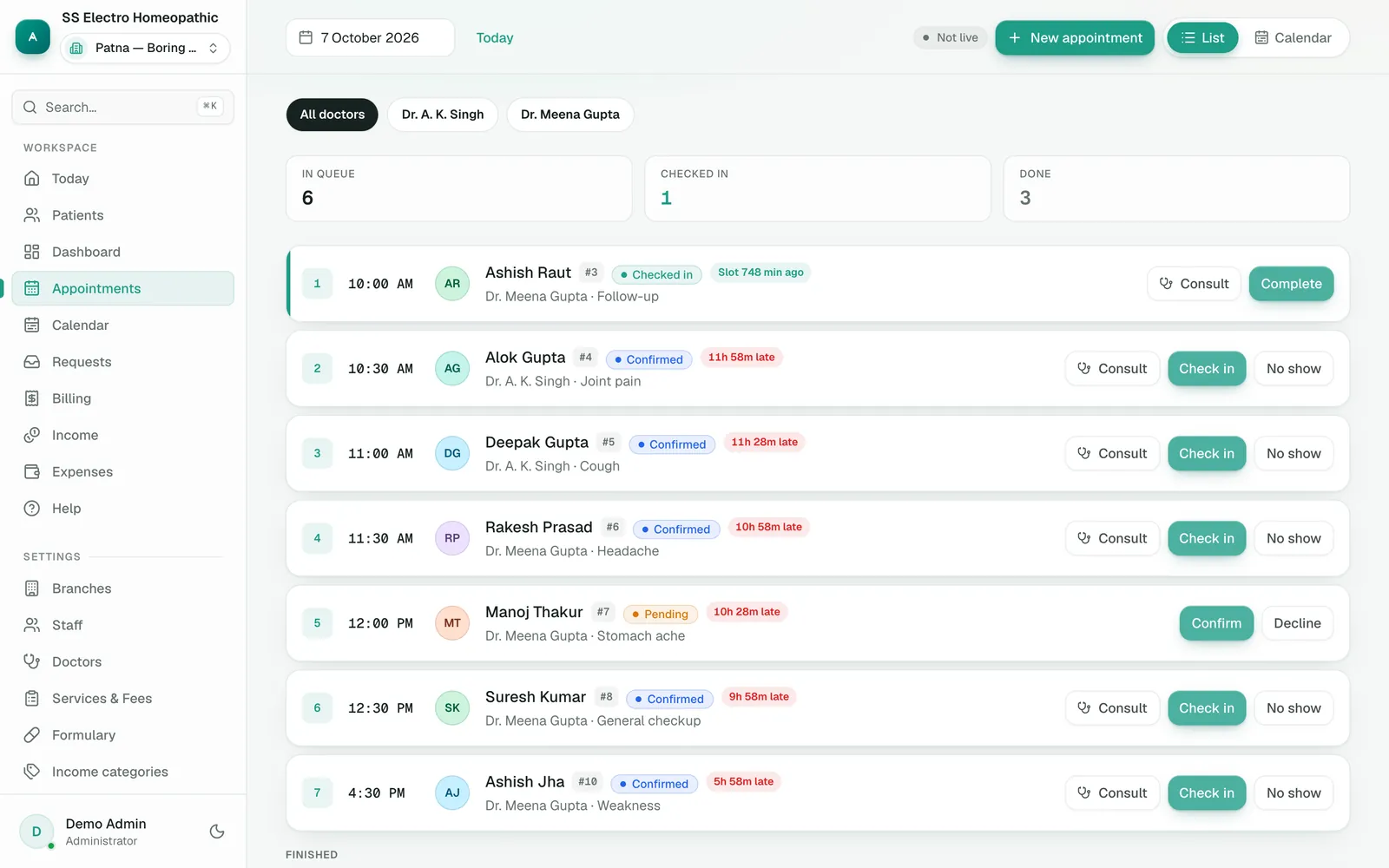The height and width of the screenshot is (868, 1389).
Task: Open Formulary settings
Action: click(122, 735)
